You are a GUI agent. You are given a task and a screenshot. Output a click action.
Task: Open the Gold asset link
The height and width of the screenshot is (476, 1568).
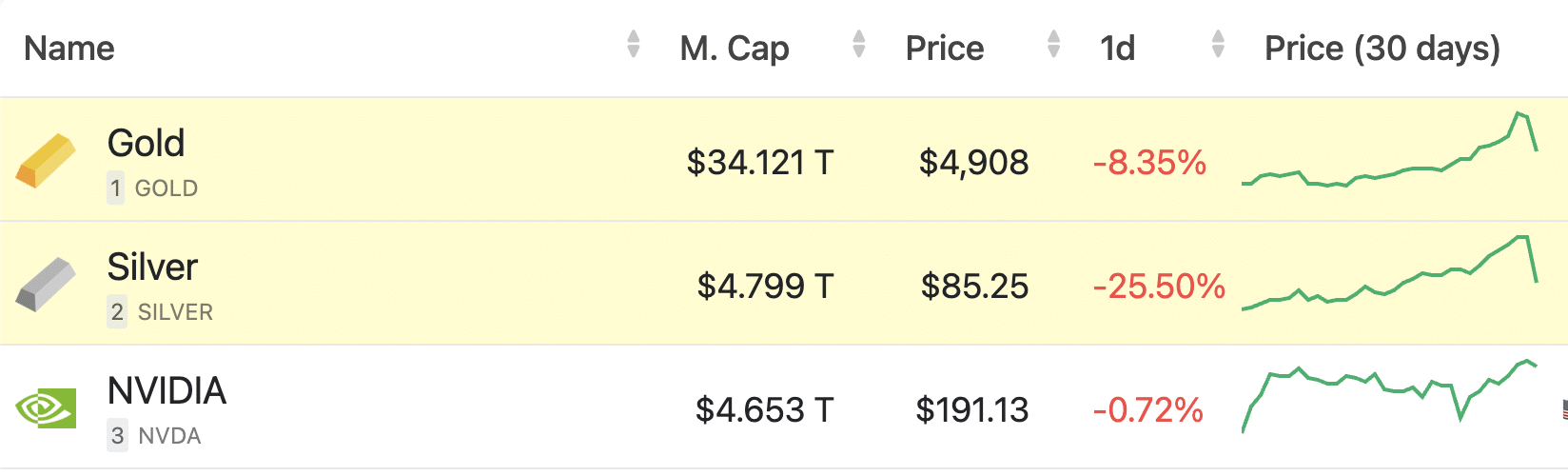pyautogui.click(x=146, y=144)
